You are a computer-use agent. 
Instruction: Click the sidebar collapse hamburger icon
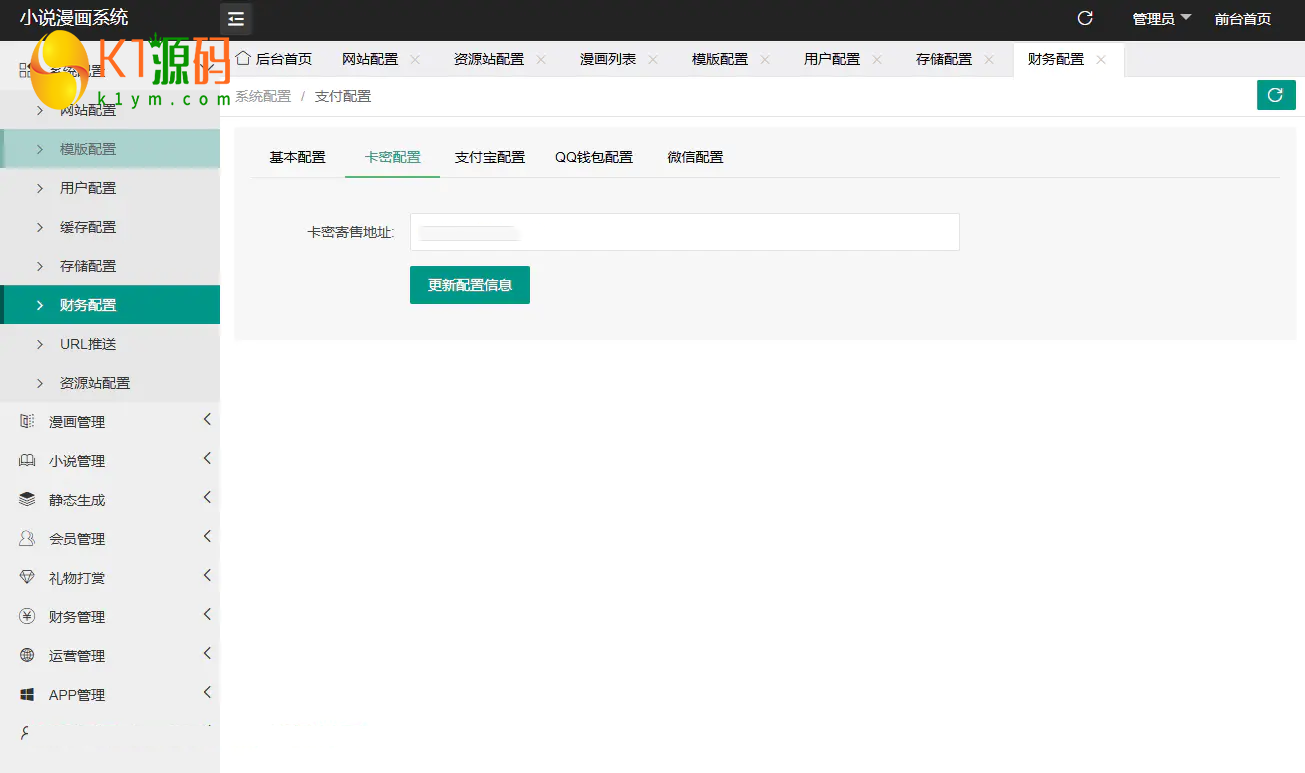[236, 19]
